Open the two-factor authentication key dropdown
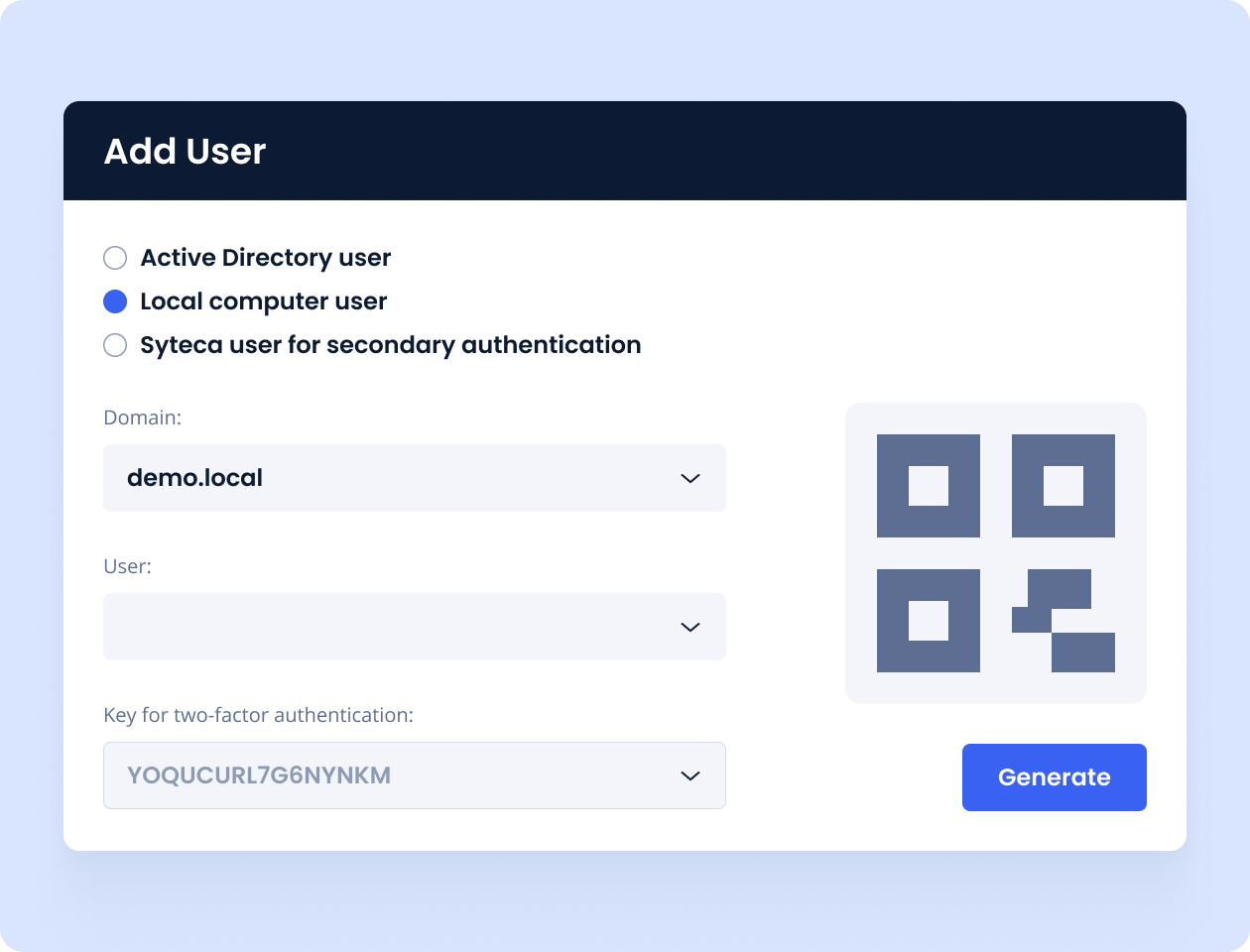 click(x=414, y=775)
